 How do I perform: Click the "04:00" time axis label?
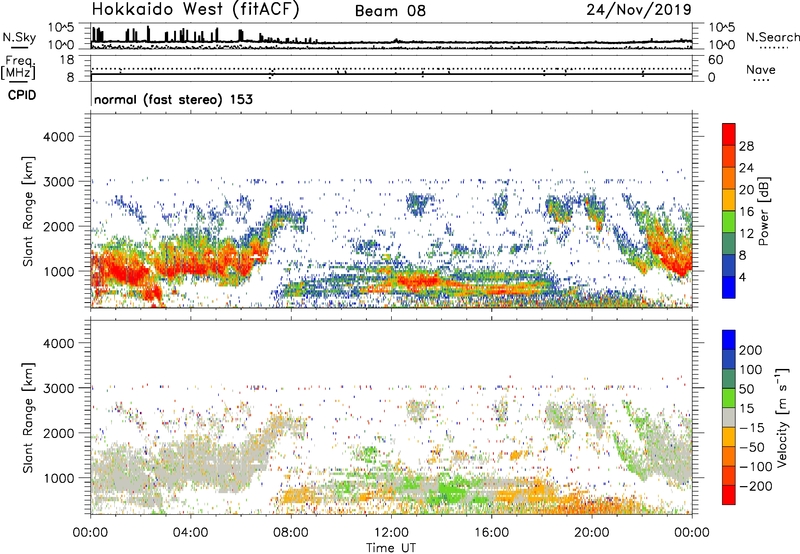[191, 533]
